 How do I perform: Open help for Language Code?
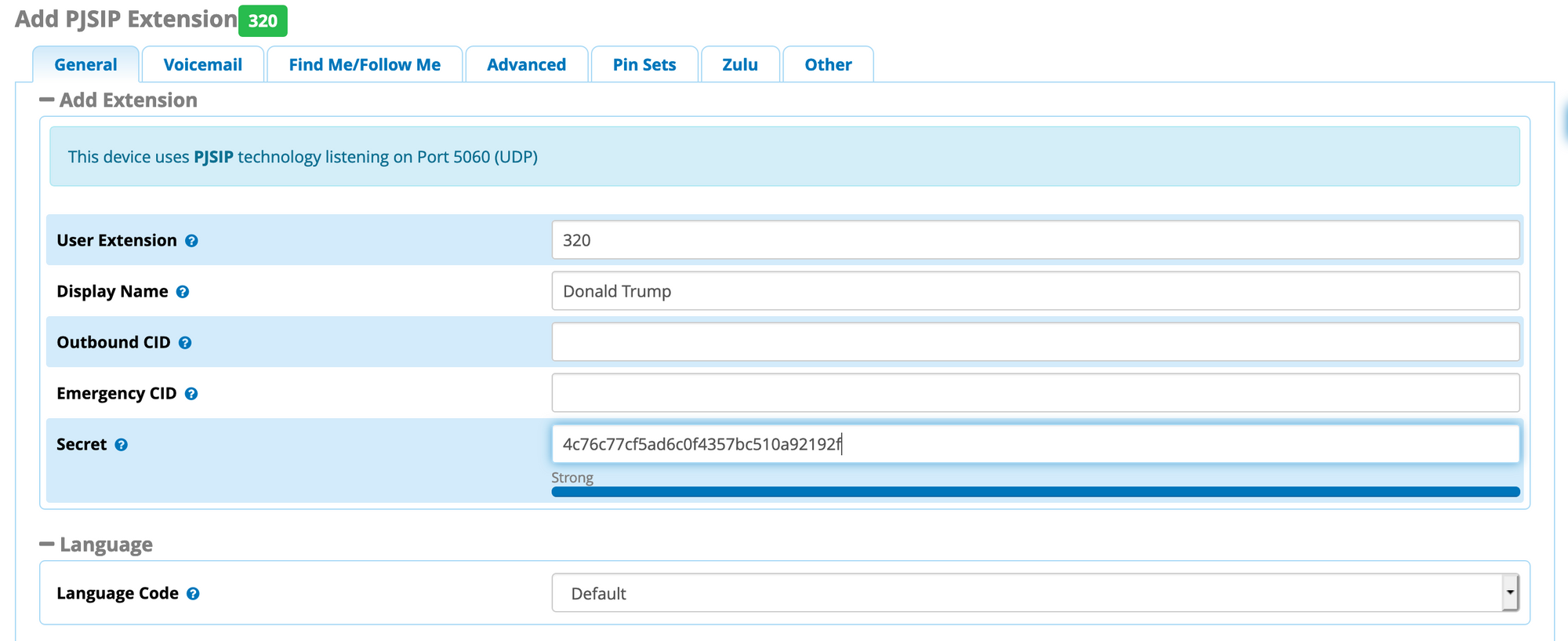pos(193,594)
